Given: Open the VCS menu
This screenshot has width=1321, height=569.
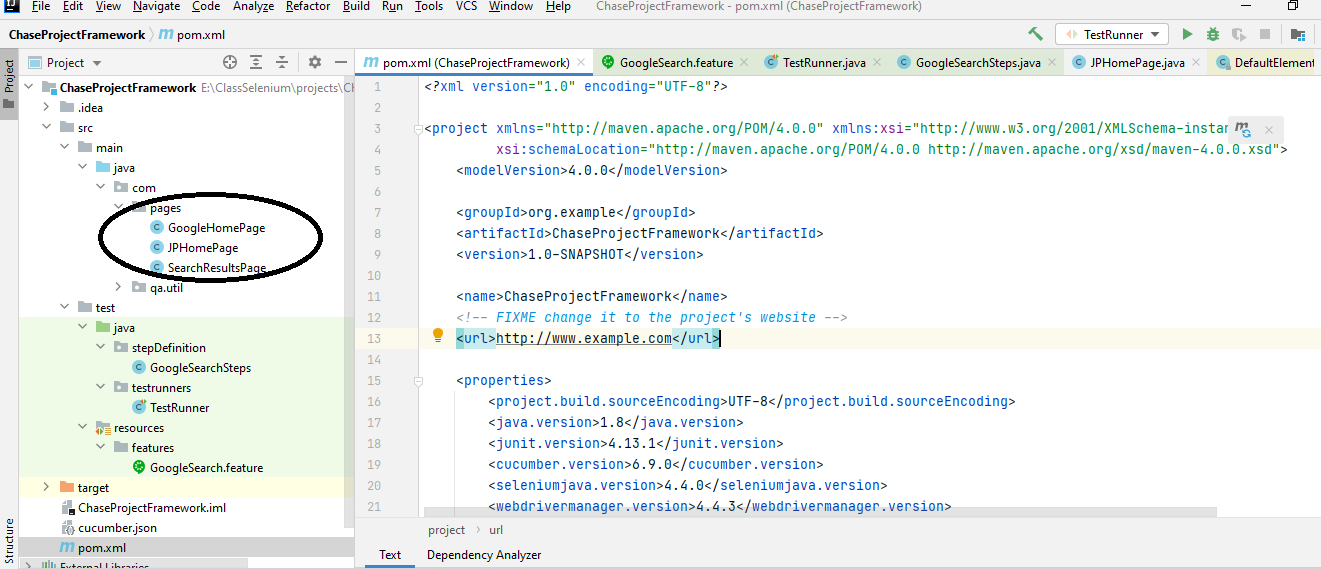Looking at the screenshot, I should click(x=466, y=6).
